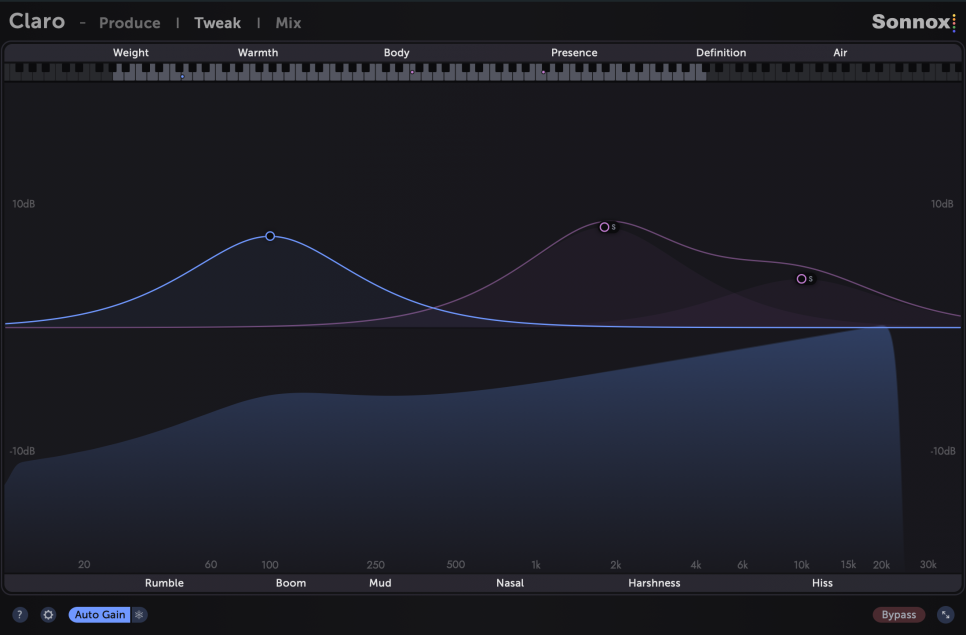Click the Mud problem label
This screenshot has width=966, height=635.
(x=380, y=583)
